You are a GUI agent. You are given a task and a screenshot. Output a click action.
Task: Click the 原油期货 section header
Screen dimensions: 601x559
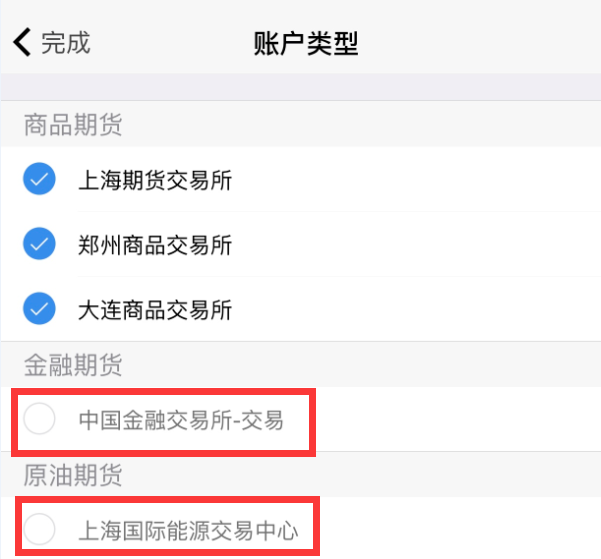click(x=73, y=474)
